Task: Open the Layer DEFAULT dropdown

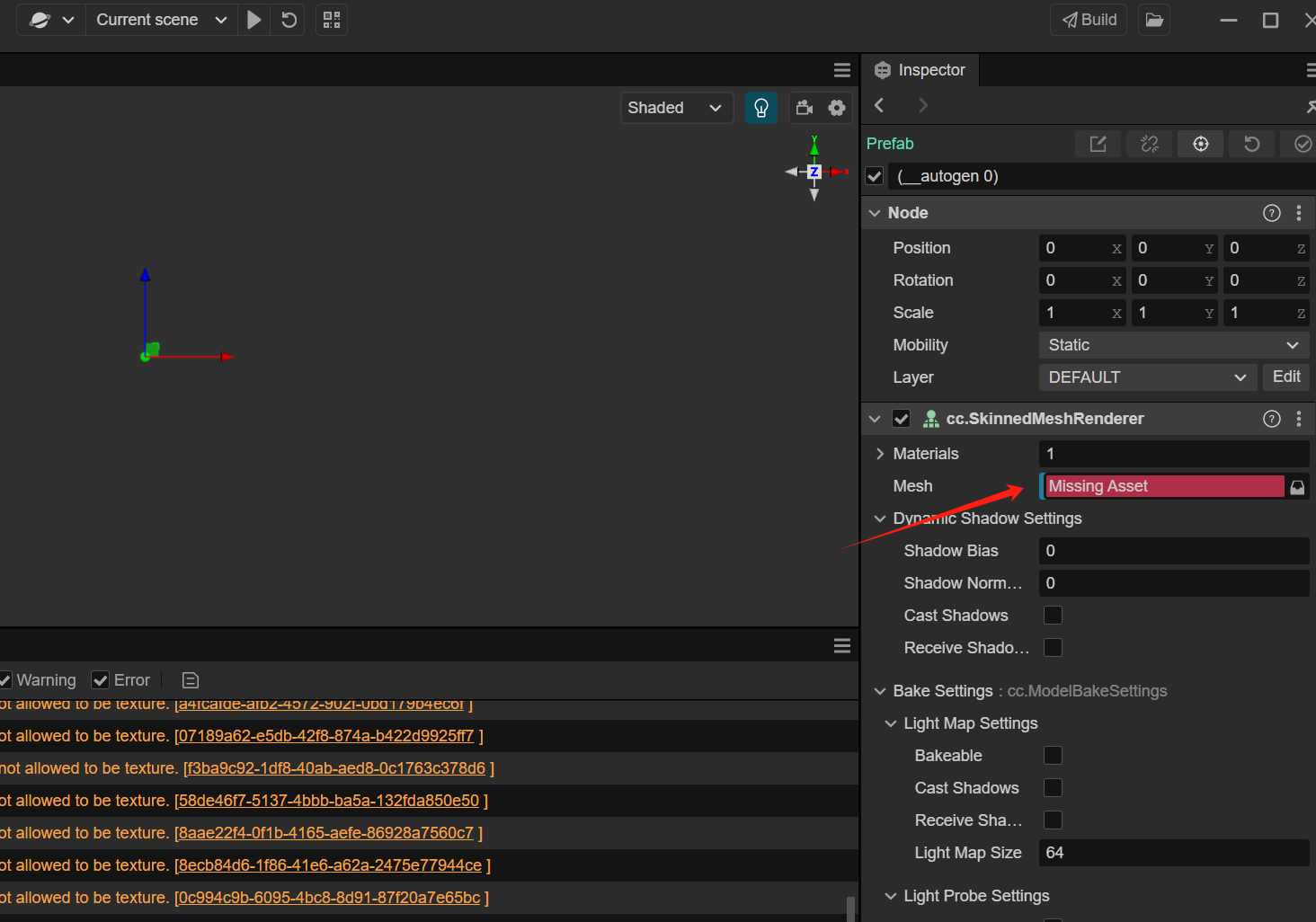Action: point(1148,377)
